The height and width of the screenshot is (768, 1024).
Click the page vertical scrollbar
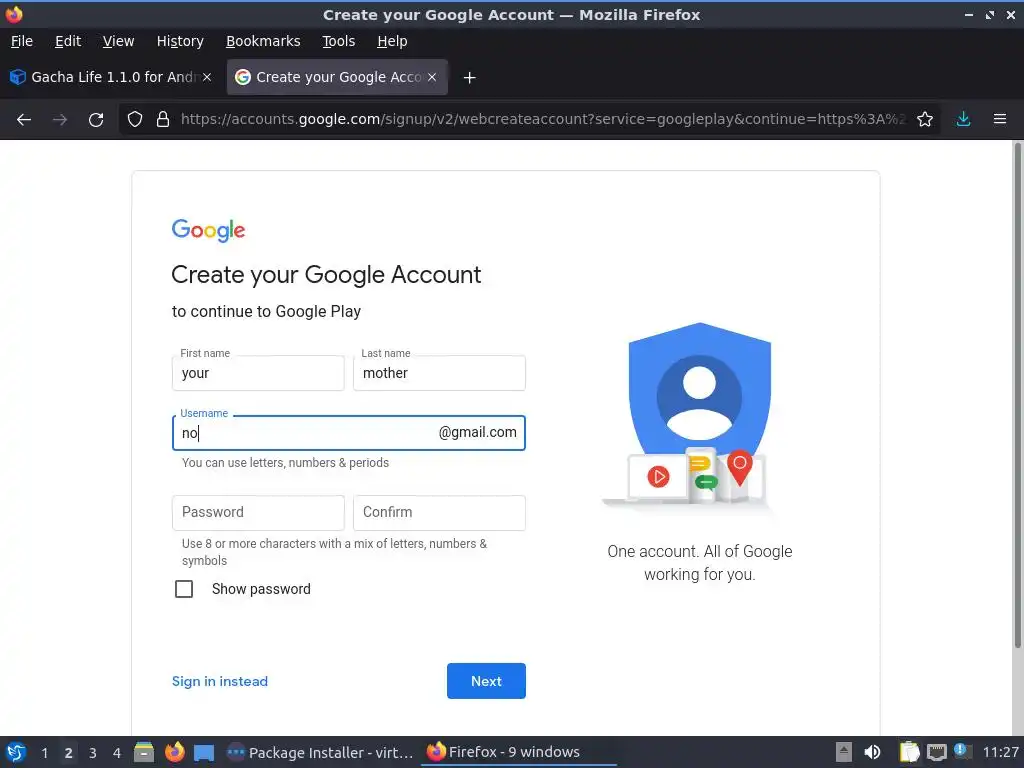[x=1017, y=395]
